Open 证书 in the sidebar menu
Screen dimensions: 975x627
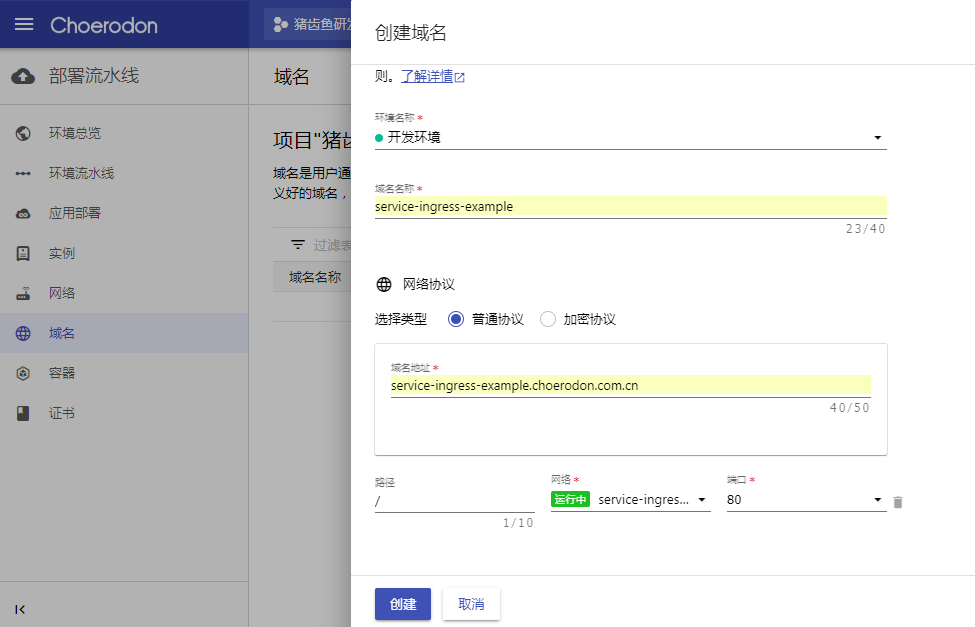62,413
